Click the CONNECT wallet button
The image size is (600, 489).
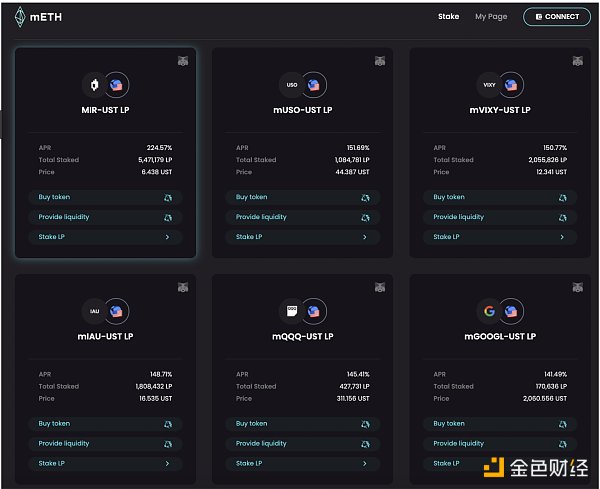557,17
